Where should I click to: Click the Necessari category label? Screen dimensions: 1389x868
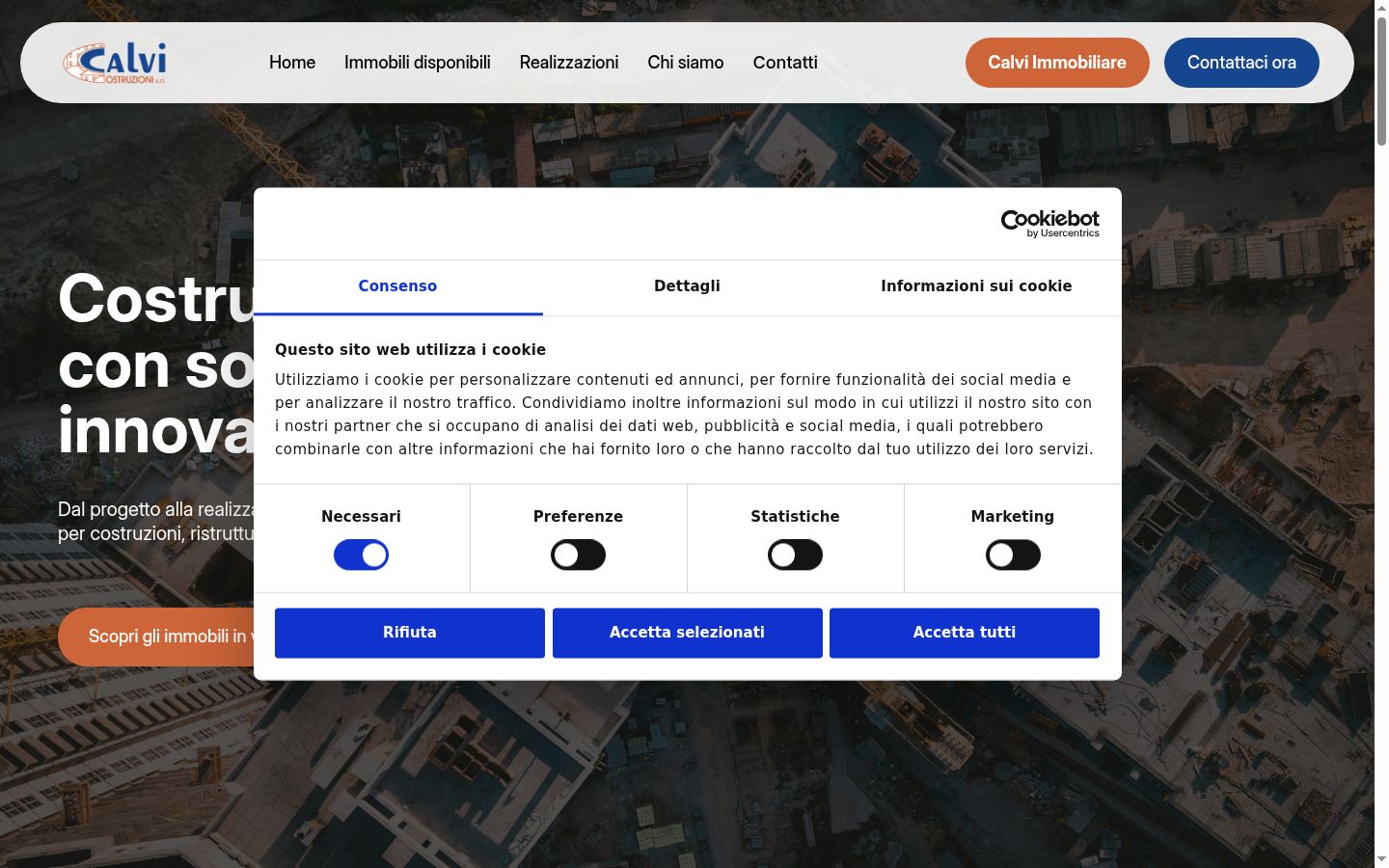click(361, 517)
